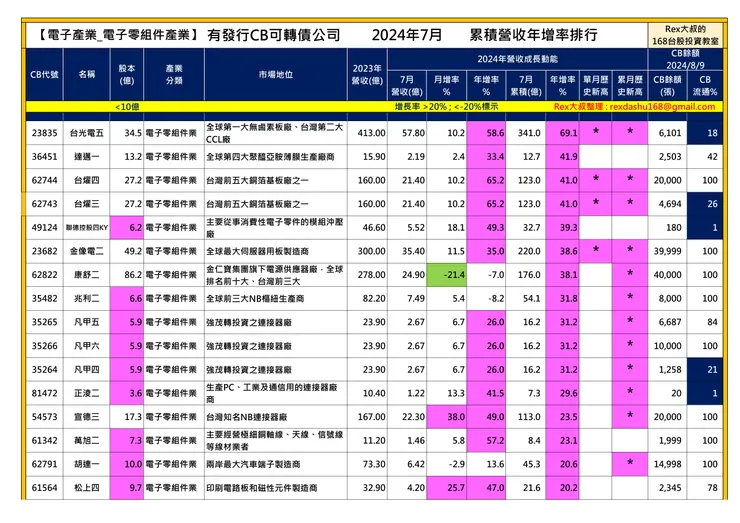Click the 86.2 capital cell in row 62822
This screenshot has width=740, height=523.
click(x=126, y=275)
